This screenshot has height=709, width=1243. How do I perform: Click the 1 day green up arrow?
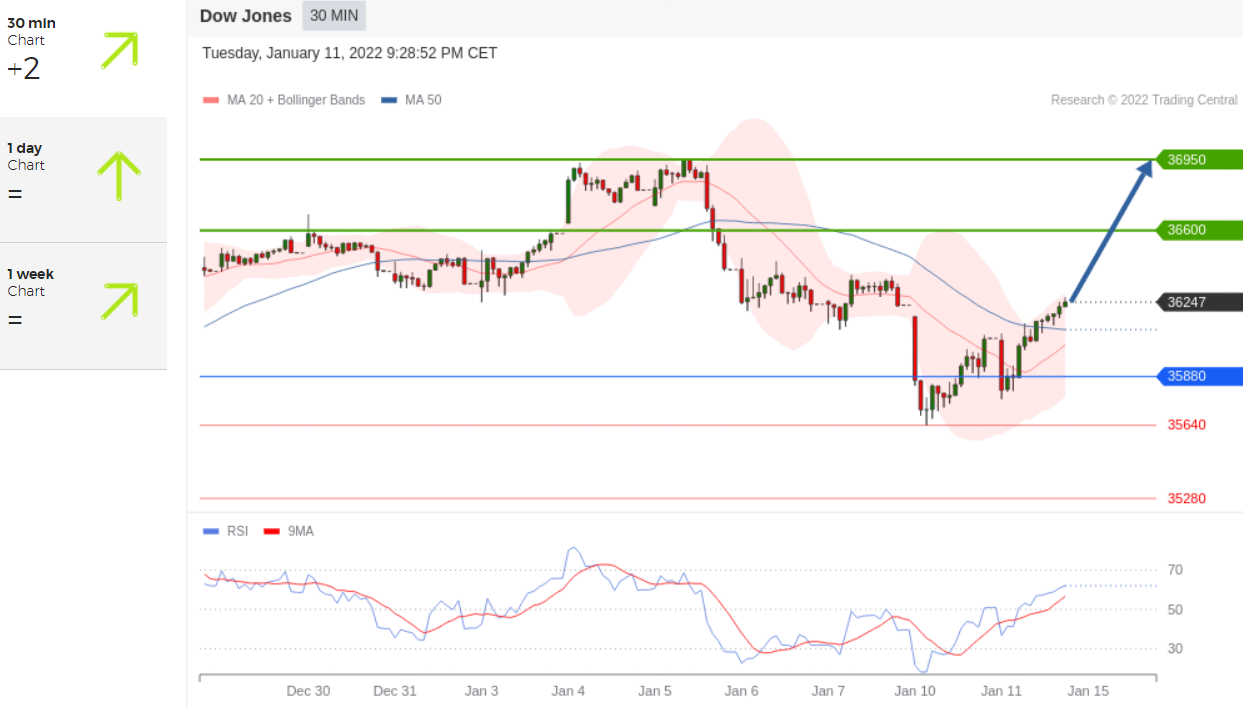pos(118,176)
